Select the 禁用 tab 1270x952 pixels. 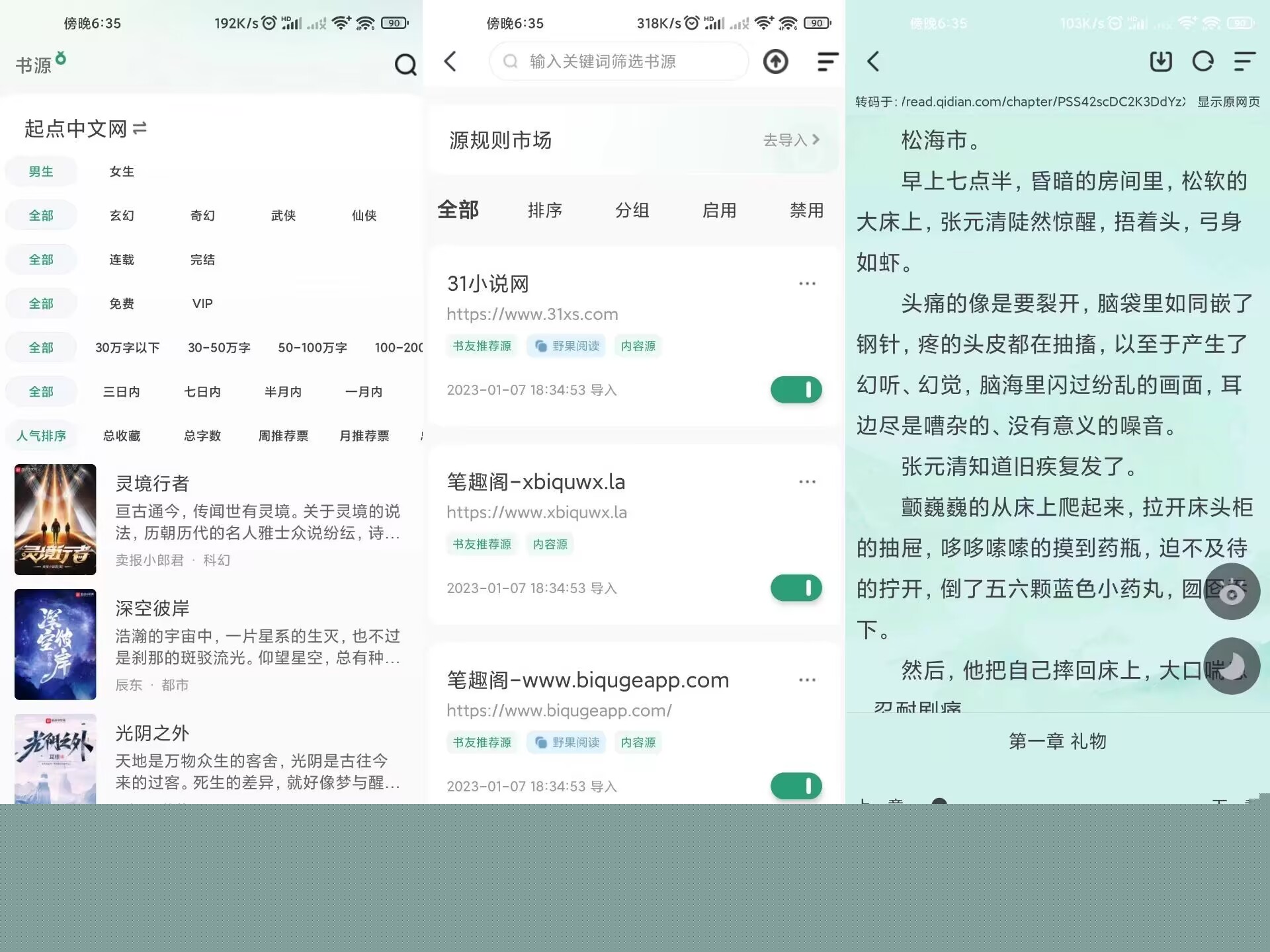coord(806,210)
